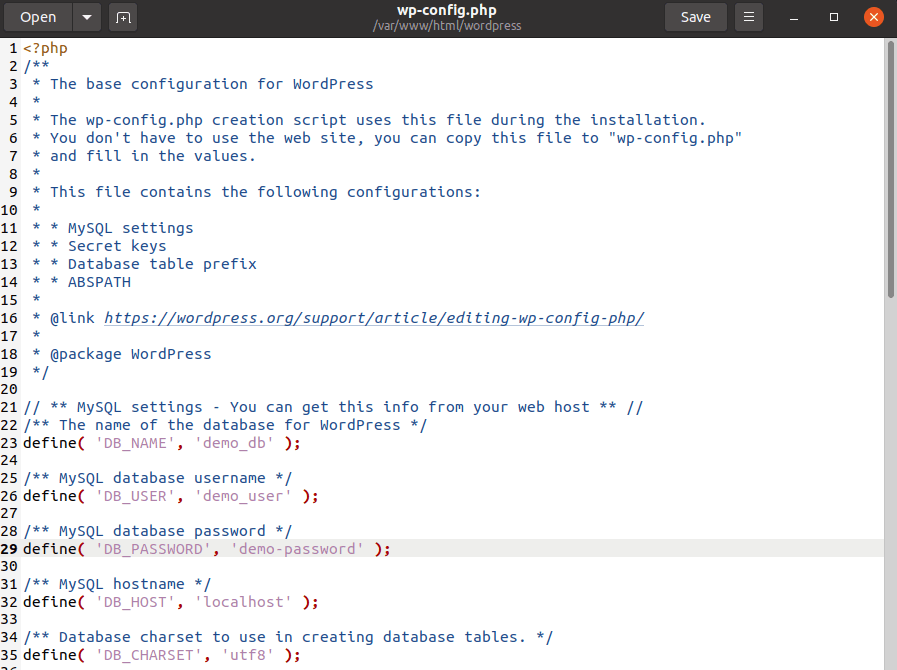This screenshot has width=897, height=670.
Task: Maximize the text editor window
Action: [834, 17]
